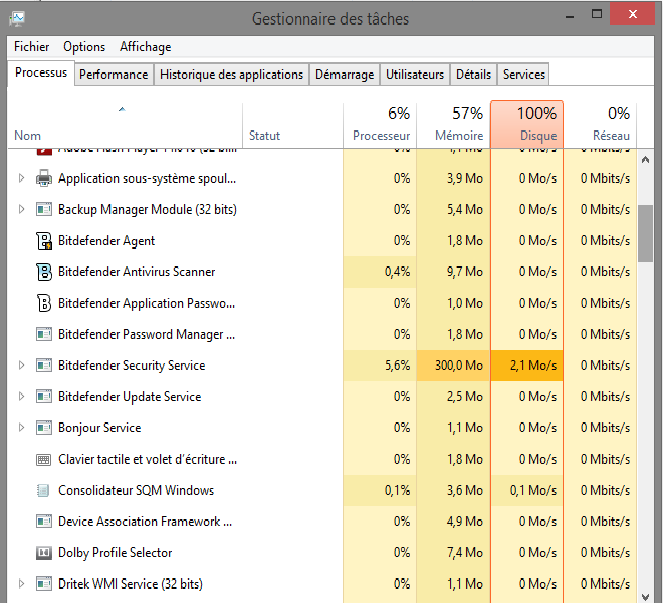Sort by Processeur 6% column header
663x603 pixels.
pyautogui.click(x=380, y=125)
